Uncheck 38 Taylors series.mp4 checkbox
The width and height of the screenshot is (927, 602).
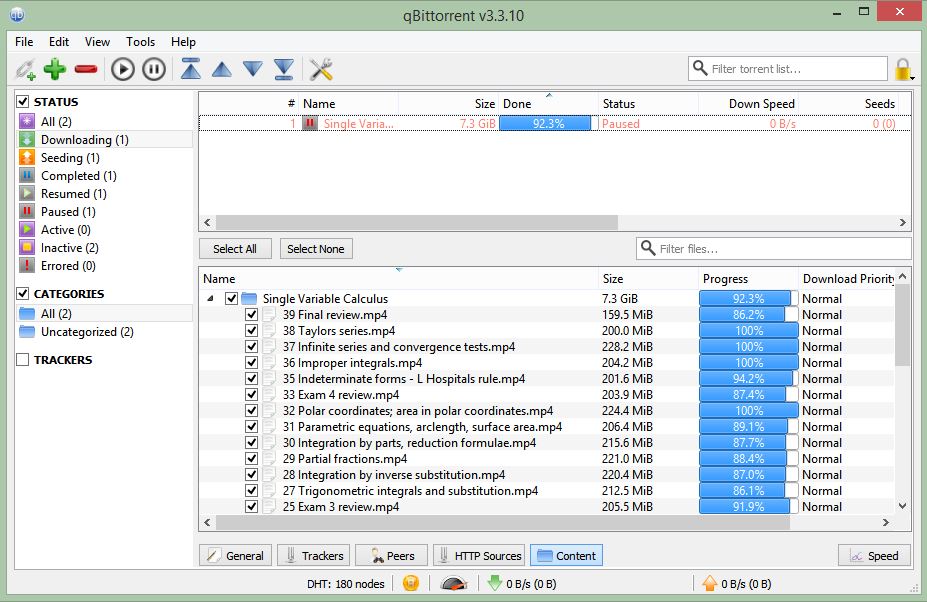point(251,331)
